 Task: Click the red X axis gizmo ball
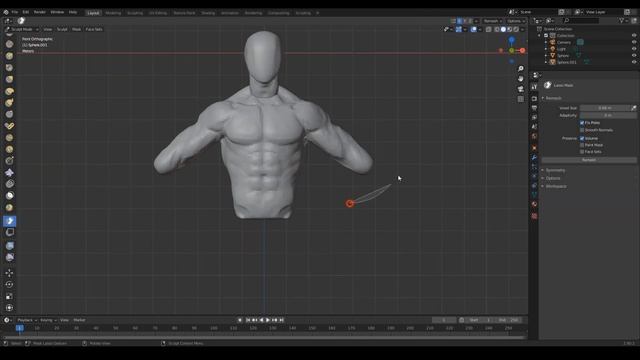tap(522, 51)
